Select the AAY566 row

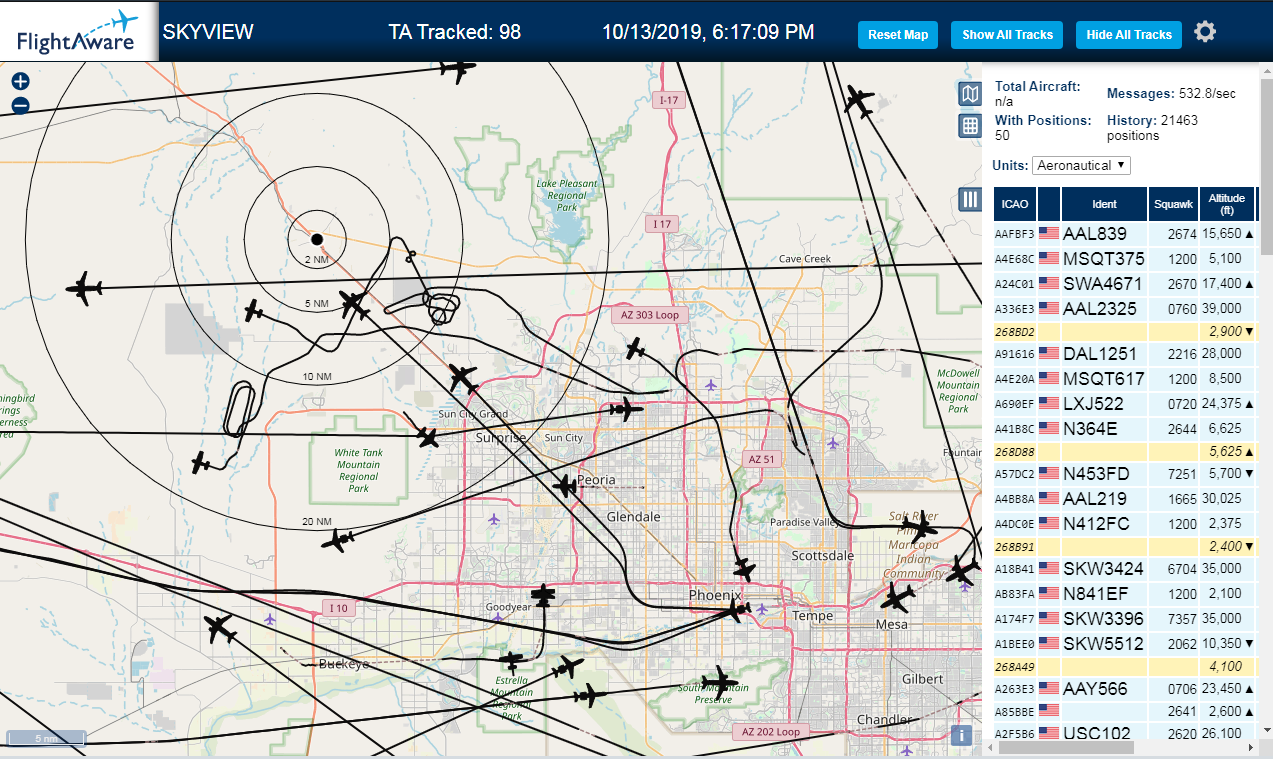click(x=1125, y=689)
